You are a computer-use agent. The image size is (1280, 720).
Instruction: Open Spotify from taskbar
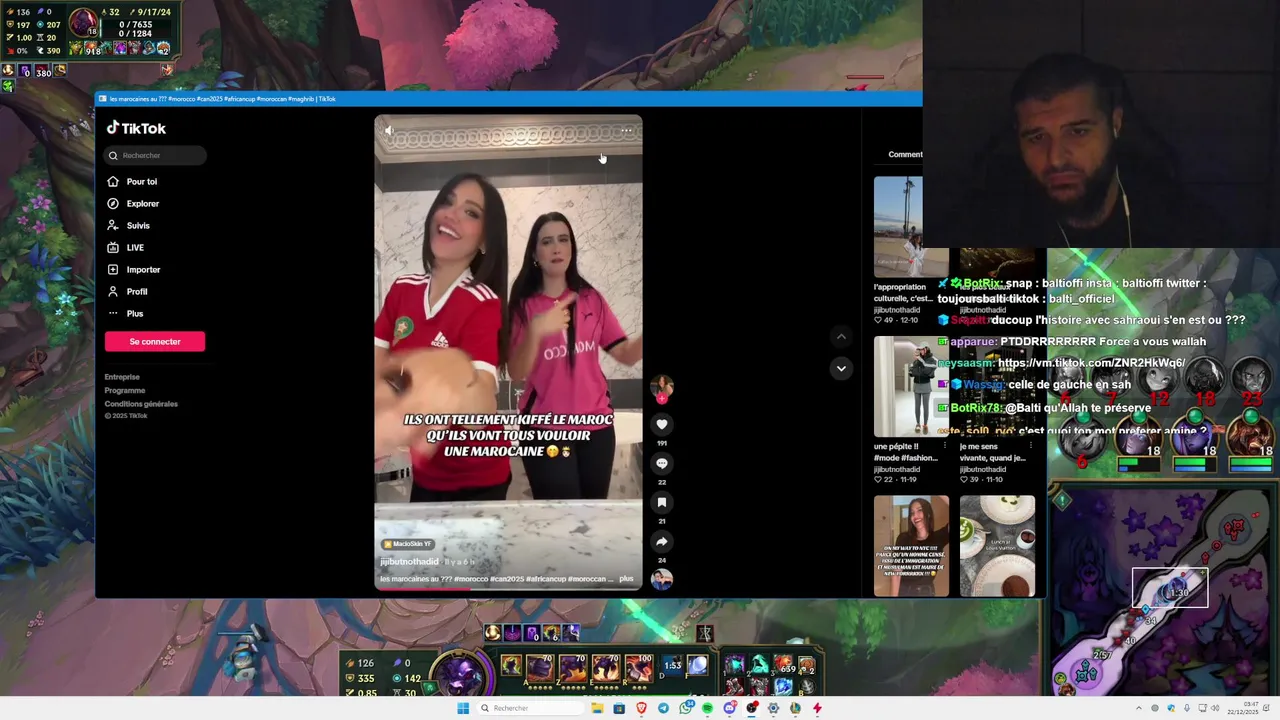point(707,708)
